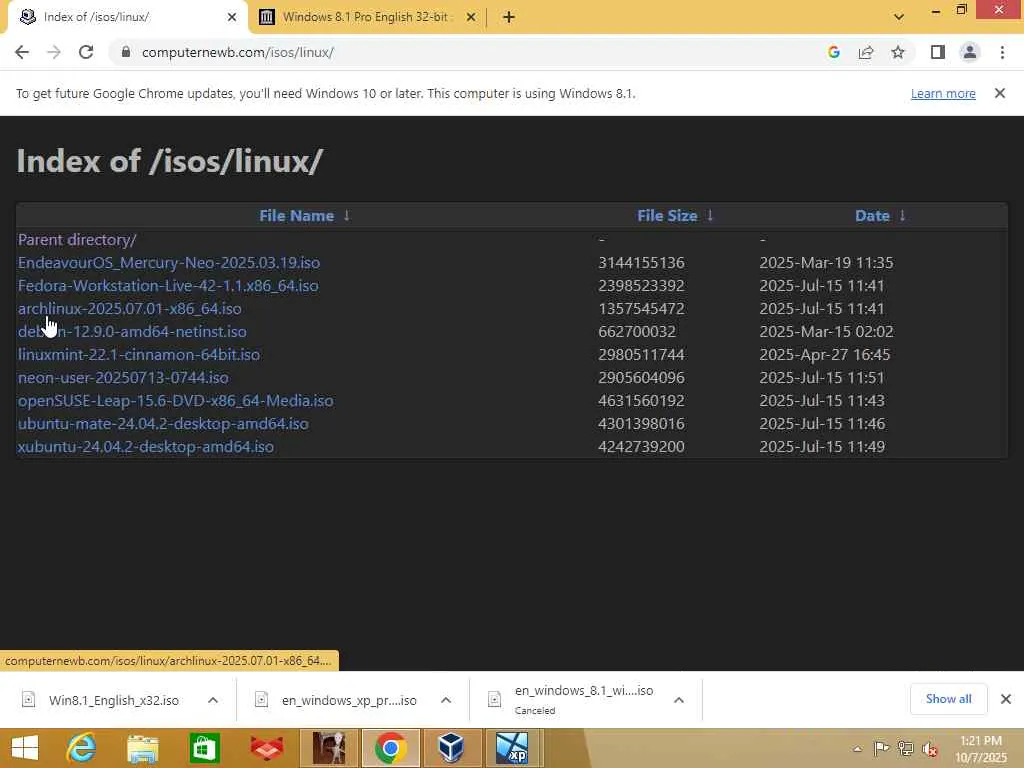
Task: Close the Windows 8.1 Pro English tab
Action: (x=471, y=17)
